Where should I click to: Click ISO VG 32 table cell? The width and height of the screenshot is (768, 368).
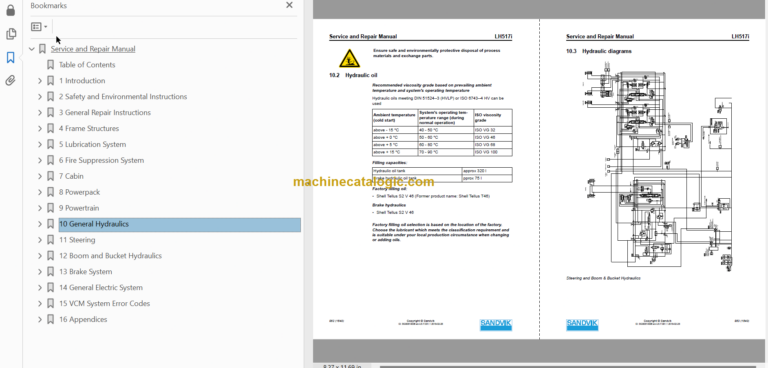[x=493, y=130]
